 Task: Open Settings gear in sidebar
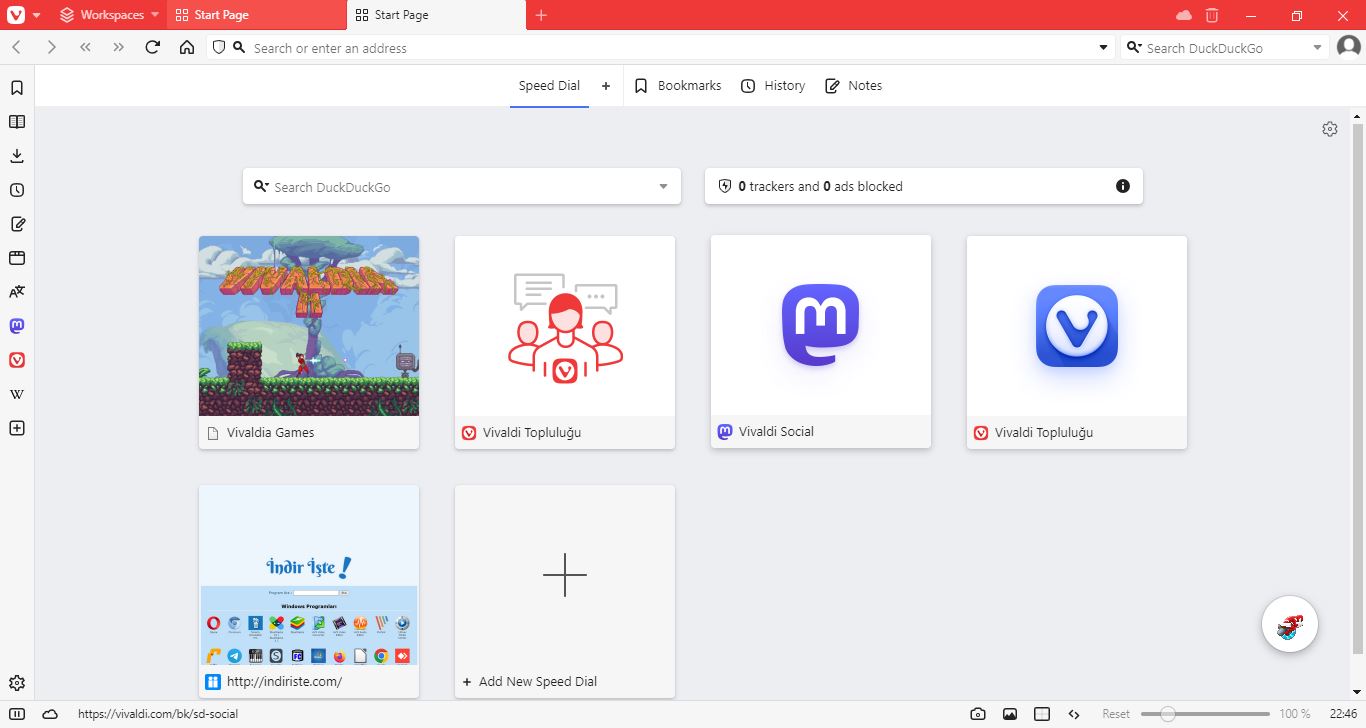tap(17, 684)
